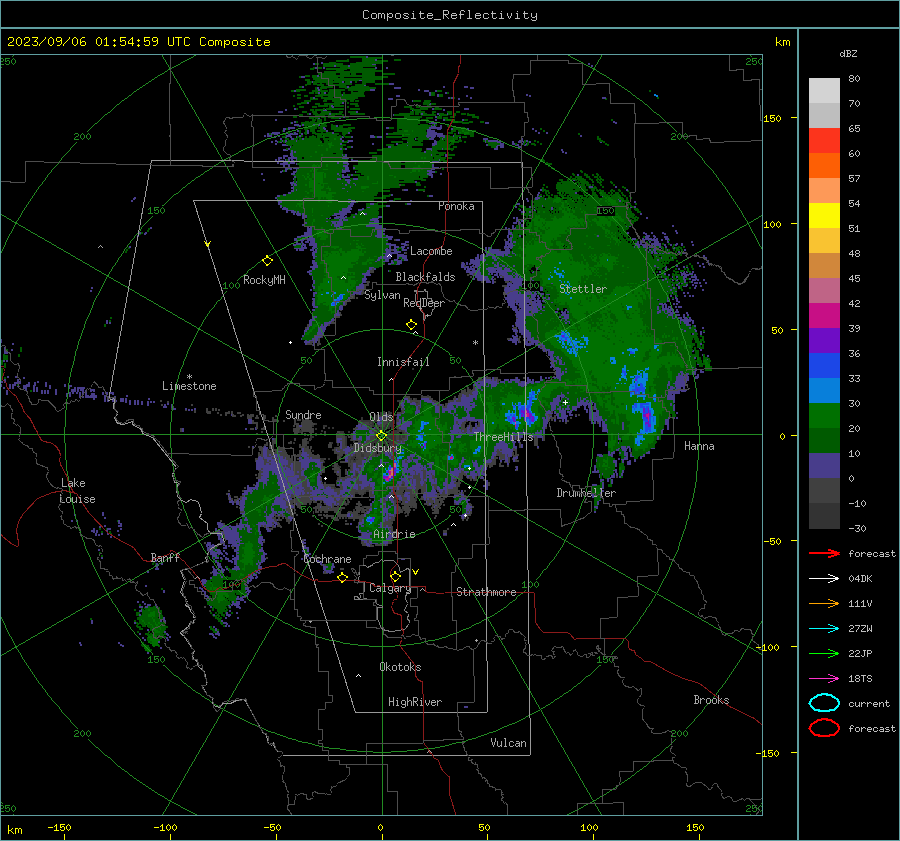Viewport: 900px width, 841px height.
Task: Click the cyan 27ZW arrow icon
Action: click(824, 628)
